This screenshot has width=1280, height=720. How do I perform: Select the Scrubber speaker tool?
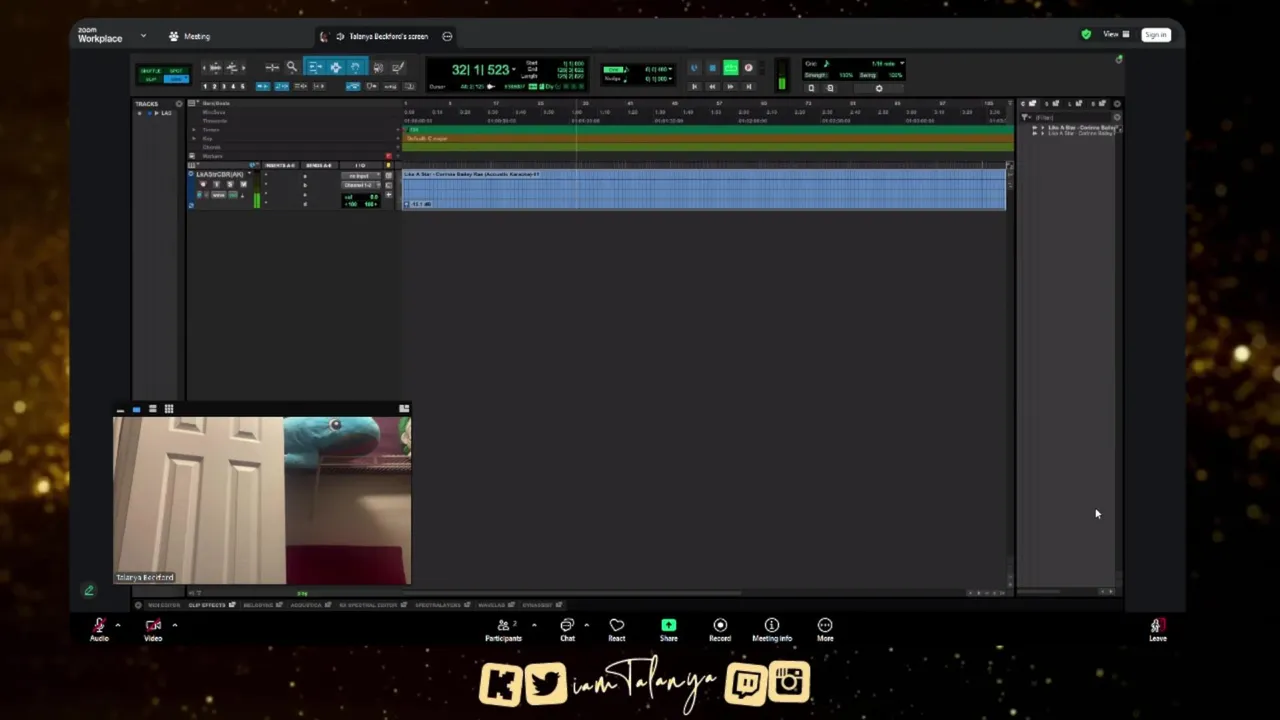click(x=378, y=67)
